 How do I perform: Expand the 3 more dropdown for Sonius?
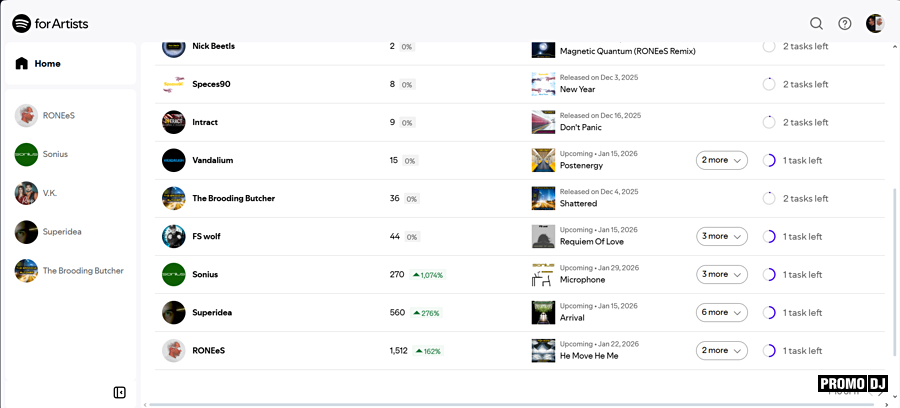pos(721,274)
